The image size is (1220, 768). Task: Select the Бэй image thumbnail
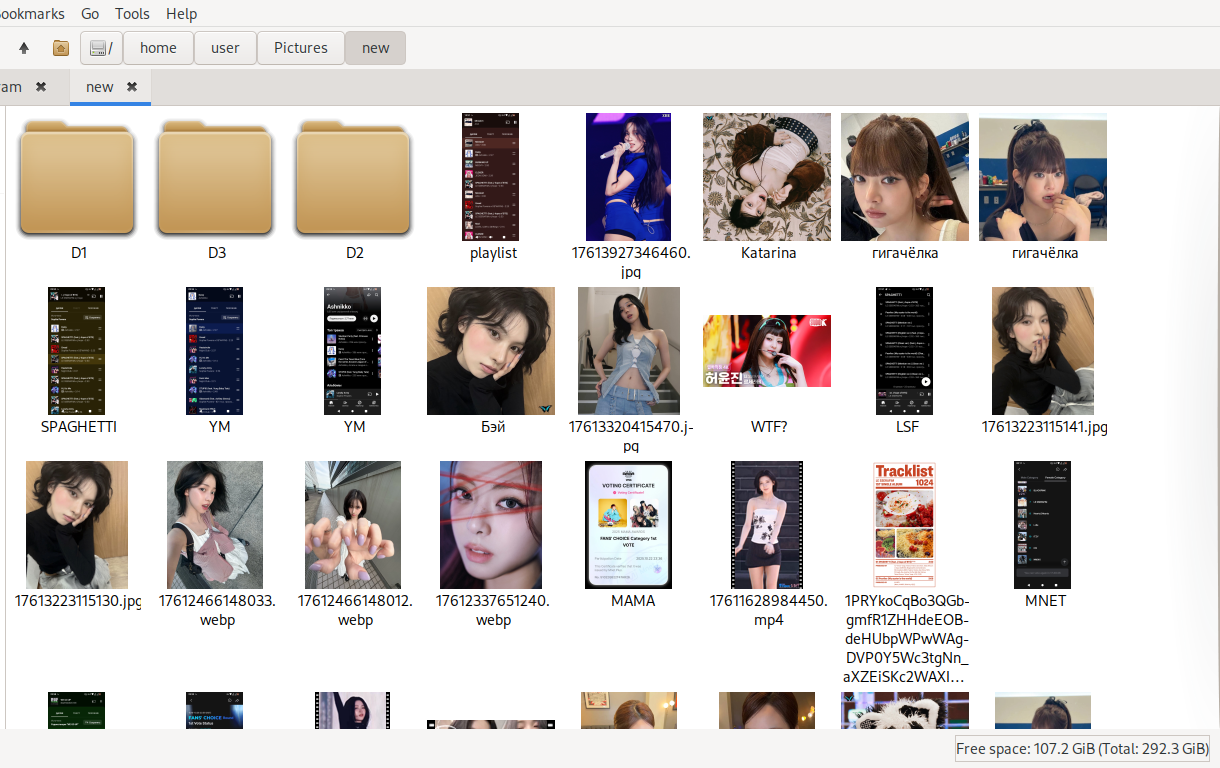point(491,351)
